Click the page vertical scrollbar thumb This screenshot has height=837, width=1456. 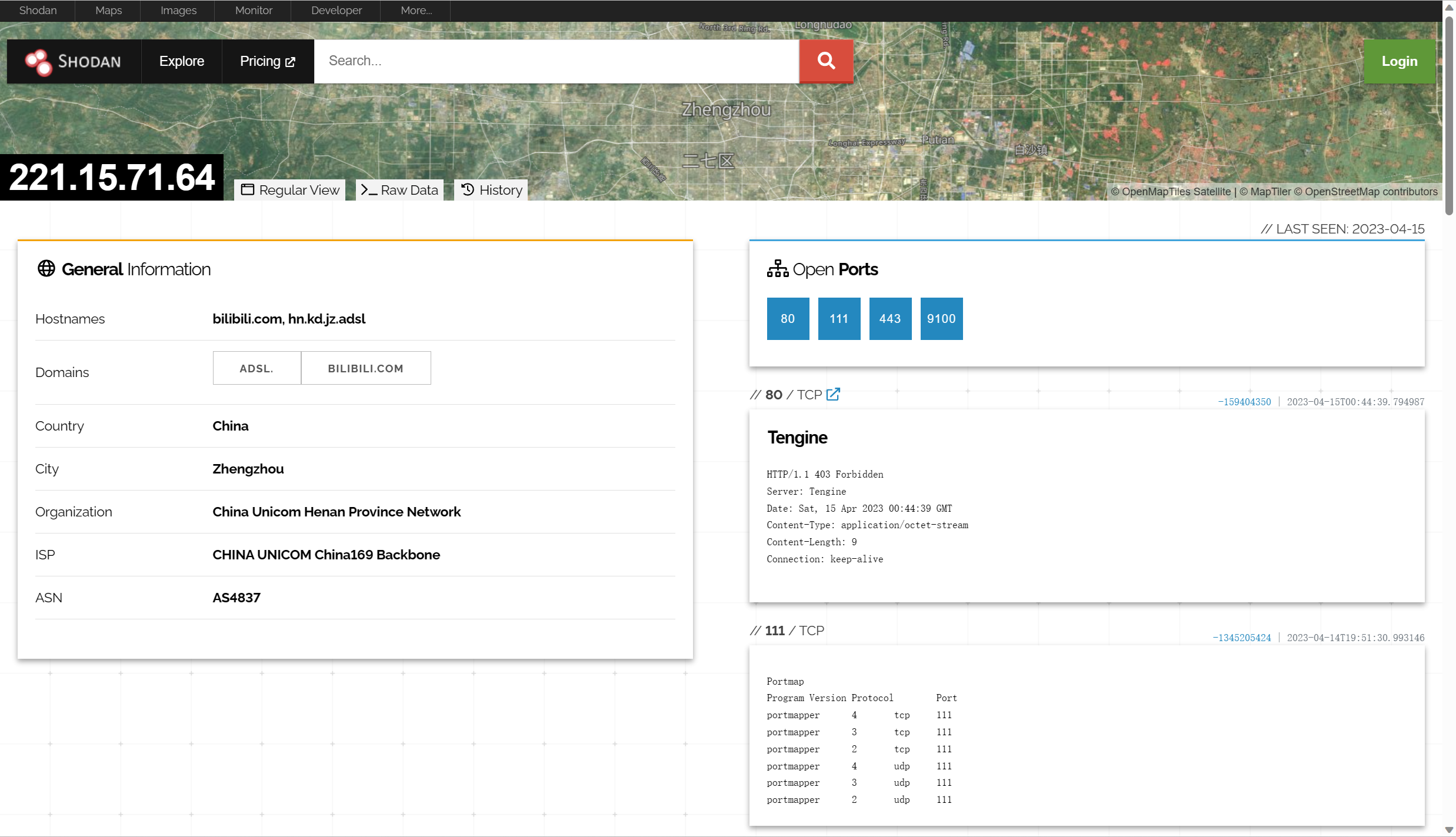1450,115
